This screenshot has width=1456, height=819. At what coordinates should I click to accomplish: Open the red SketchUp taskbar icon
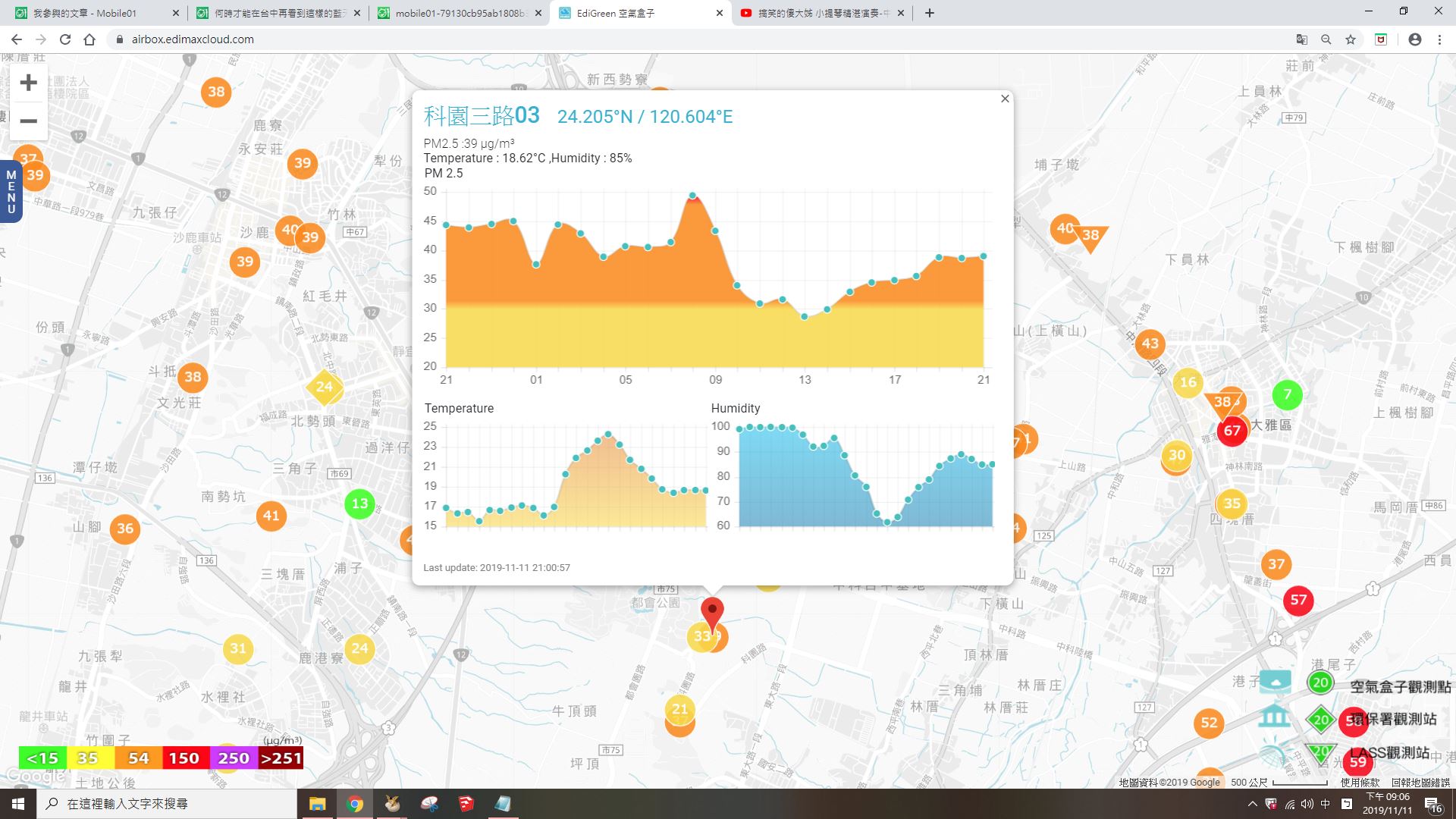point(466,804)
